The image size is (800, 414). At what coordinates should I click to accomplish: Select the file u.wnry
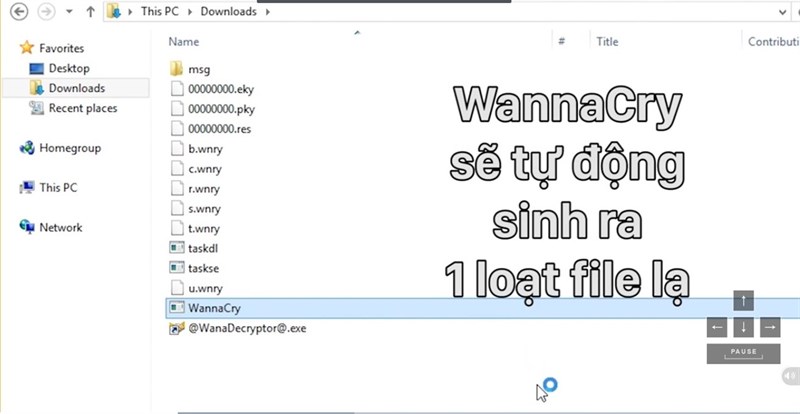pyautogui.click(x=205, y=288)
